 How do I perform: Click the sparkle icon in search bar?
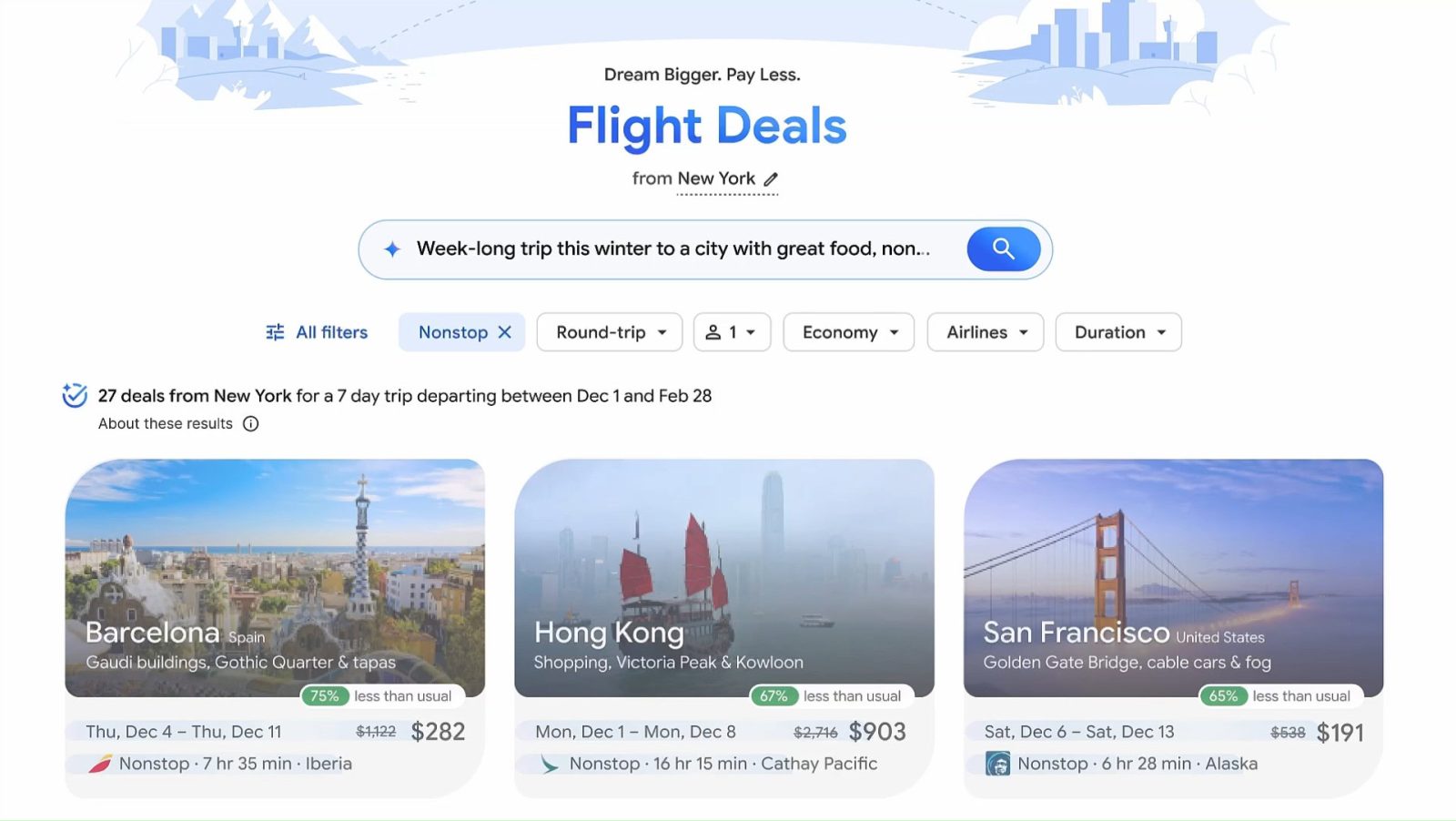(x=391, y=248)
